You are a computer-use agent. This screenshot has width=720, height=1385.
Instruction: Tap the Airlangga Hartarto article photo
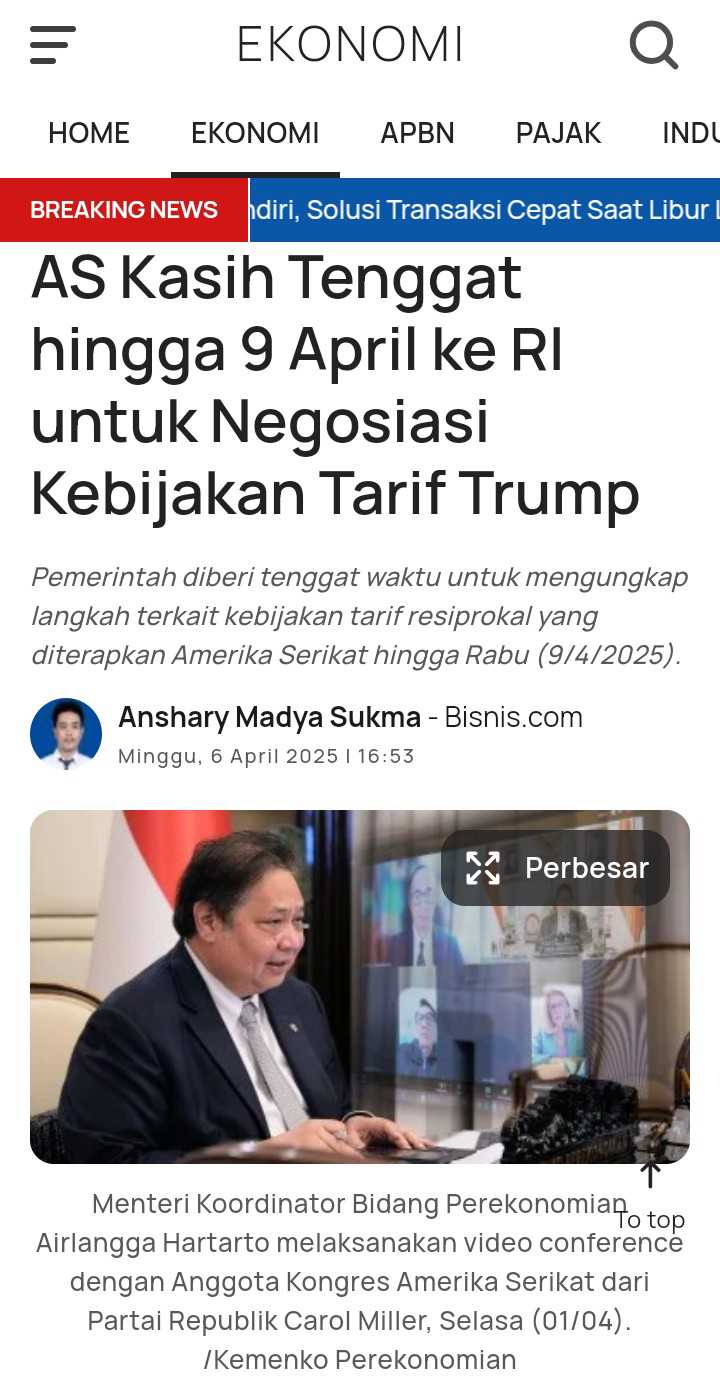(x=360, y=987)
